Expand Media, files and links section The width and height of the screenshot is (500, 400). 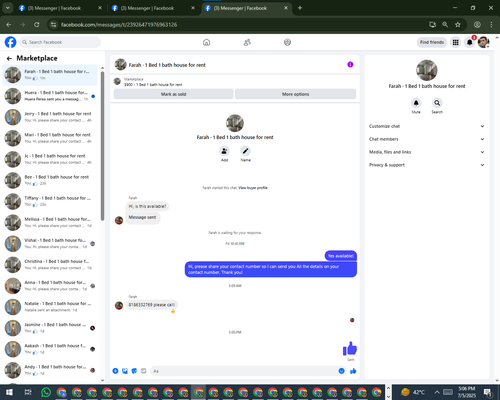coord(426,152)
